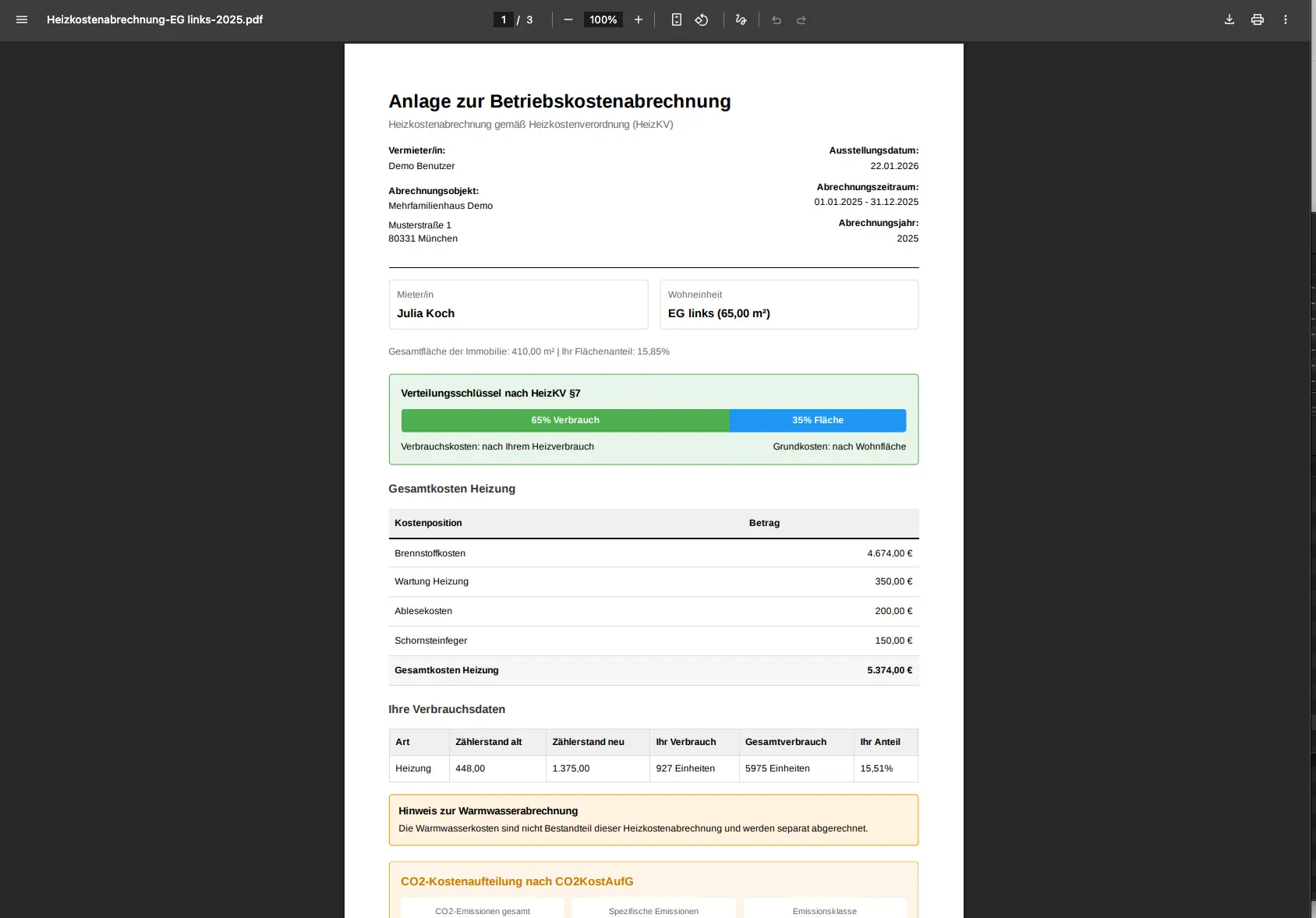This screenshot has width=1316, height=918.
Task: Click the Gesamtfläche der Immobilie line
Action: (529, 351)
